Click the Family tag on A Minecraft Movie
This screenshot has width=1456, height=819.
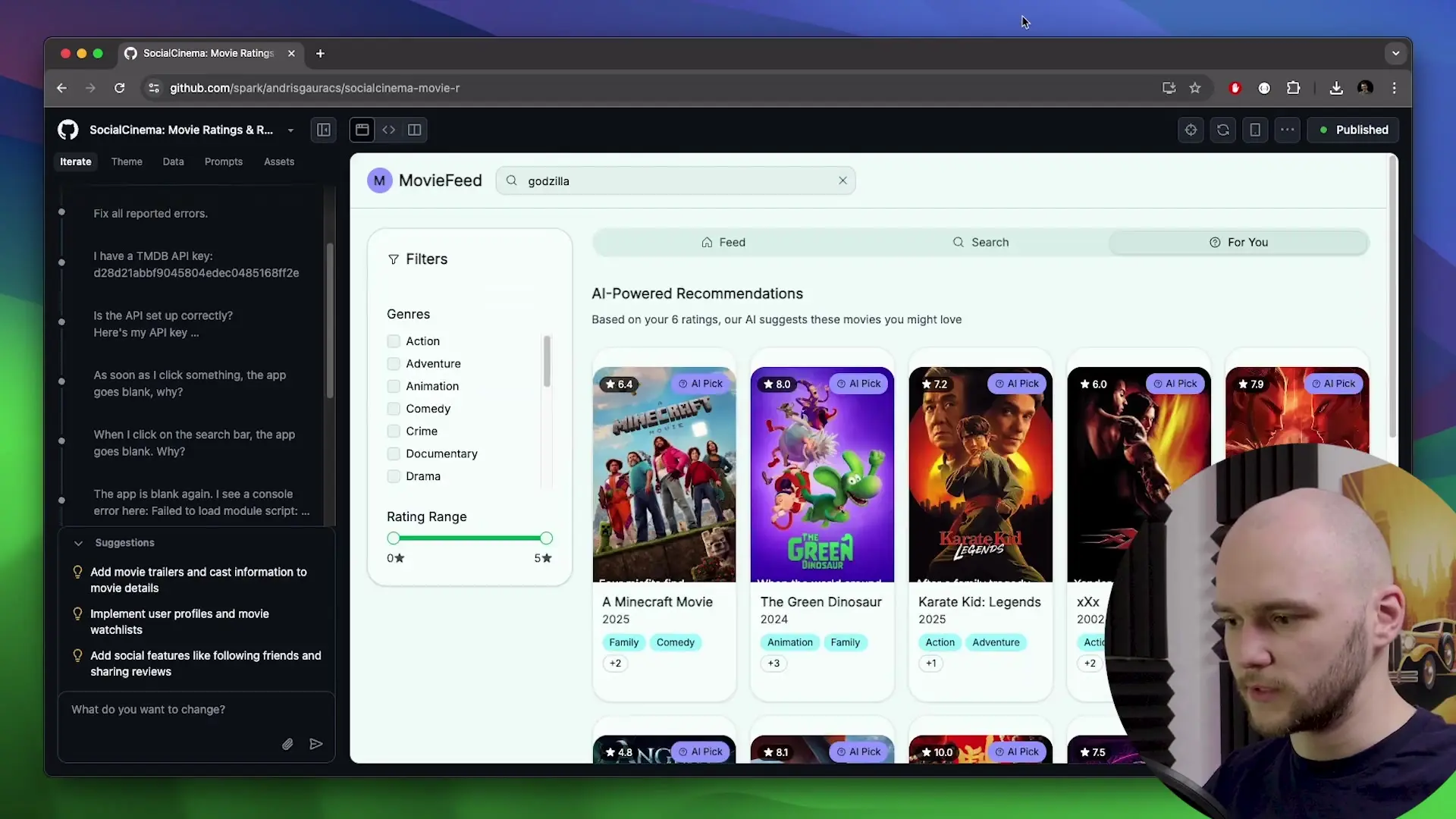(x=623, y=642)
